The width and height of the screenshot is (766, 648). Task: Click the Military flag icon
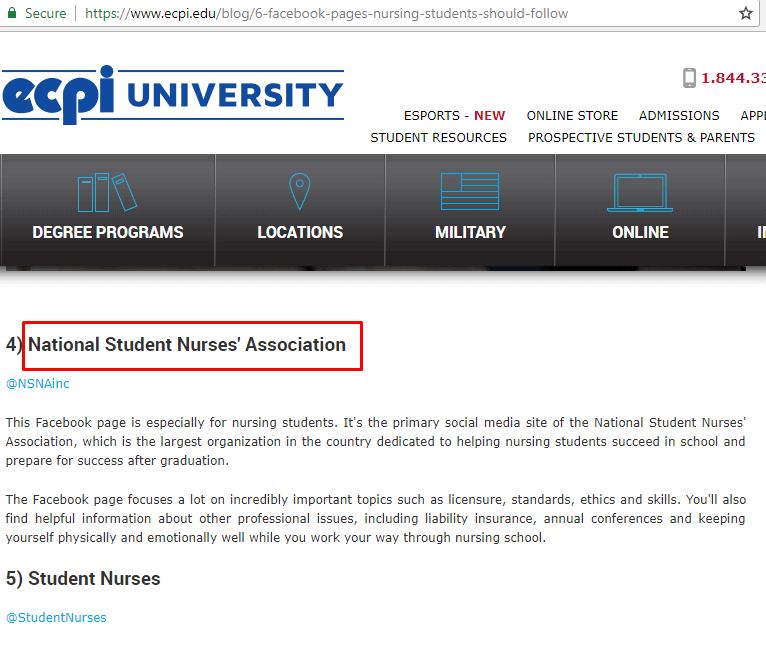pyautogui.click(x=470, y=192)
